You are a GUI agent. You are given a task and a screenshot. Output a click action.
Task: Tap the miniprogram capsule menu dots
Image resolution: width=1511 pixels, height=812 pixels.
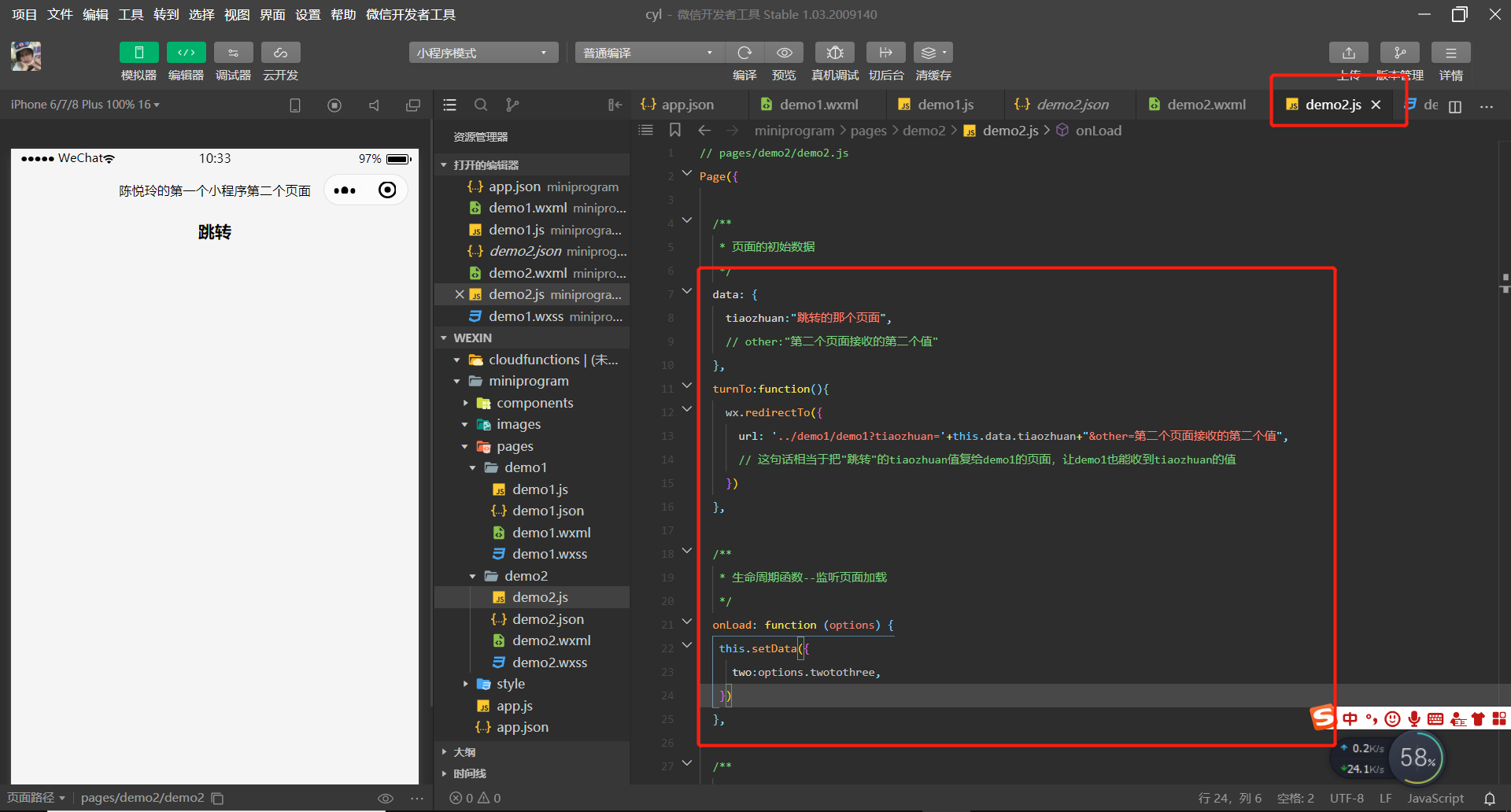pyautogui.click(x=345, y=190)
